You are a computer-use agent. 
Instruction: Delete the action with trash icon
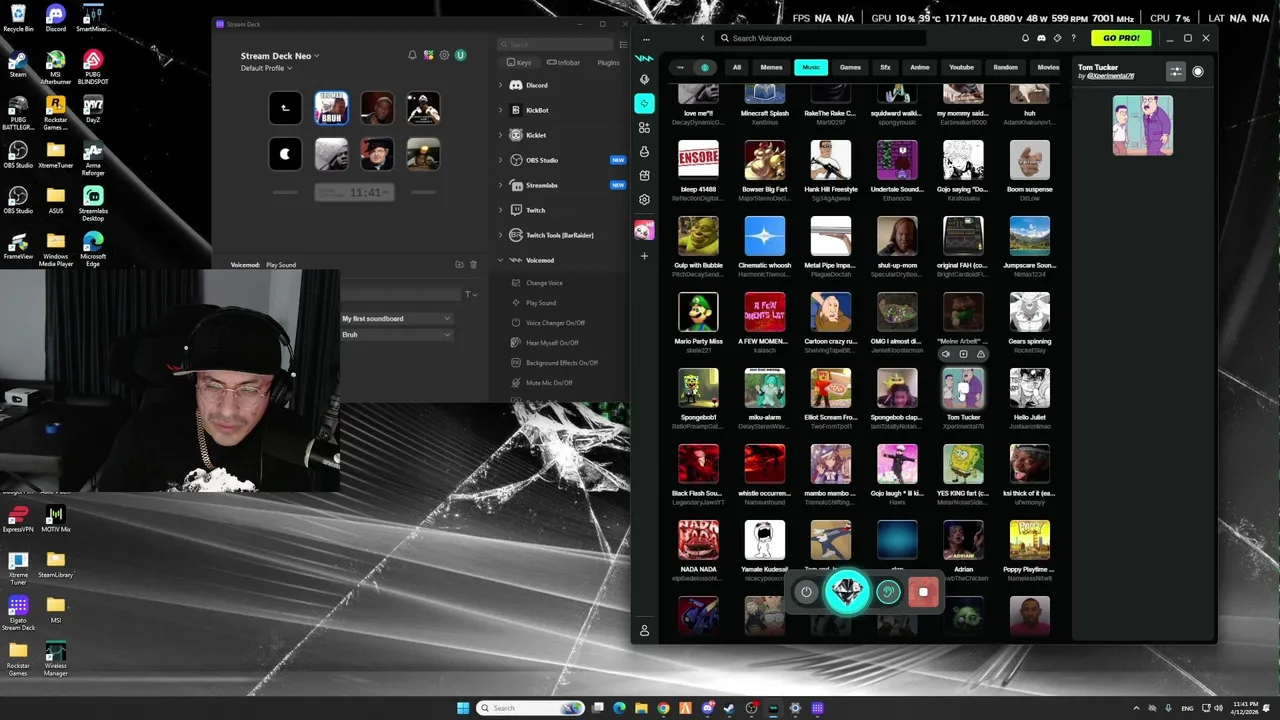(474, 264)
